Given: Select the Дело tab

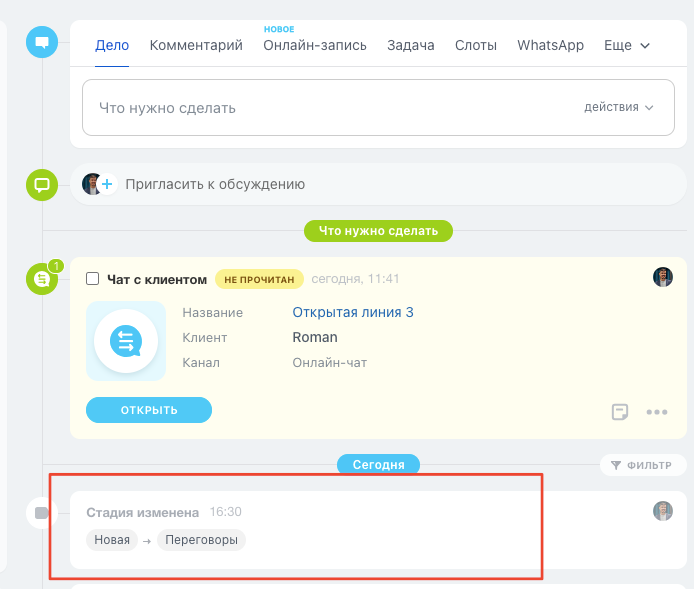Looking at the screenshot, I should click(x=112, y=45).
